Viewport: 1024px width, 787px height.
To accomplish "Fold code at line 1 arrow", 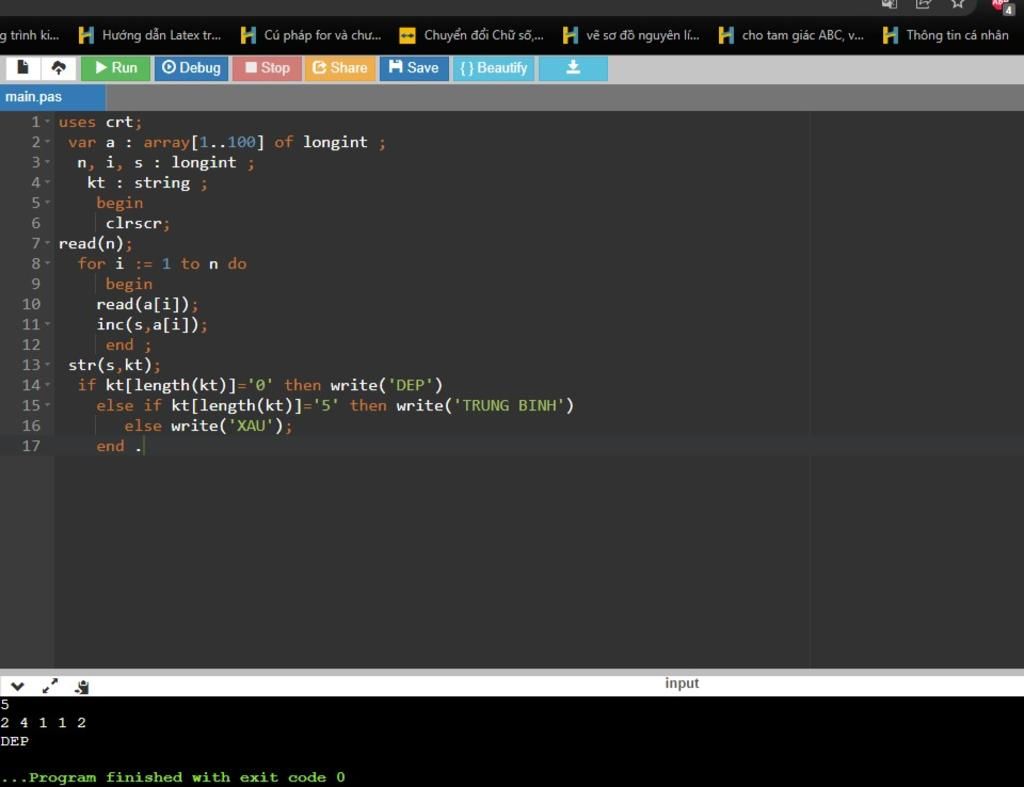I will tap(47, 121).
